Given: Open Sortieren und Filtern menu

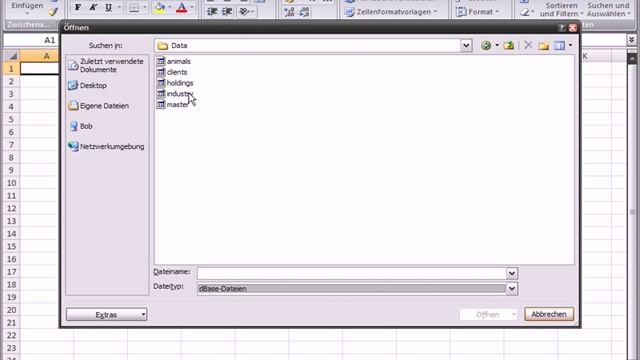Looking at the screenshot, I should pos(561,9).
